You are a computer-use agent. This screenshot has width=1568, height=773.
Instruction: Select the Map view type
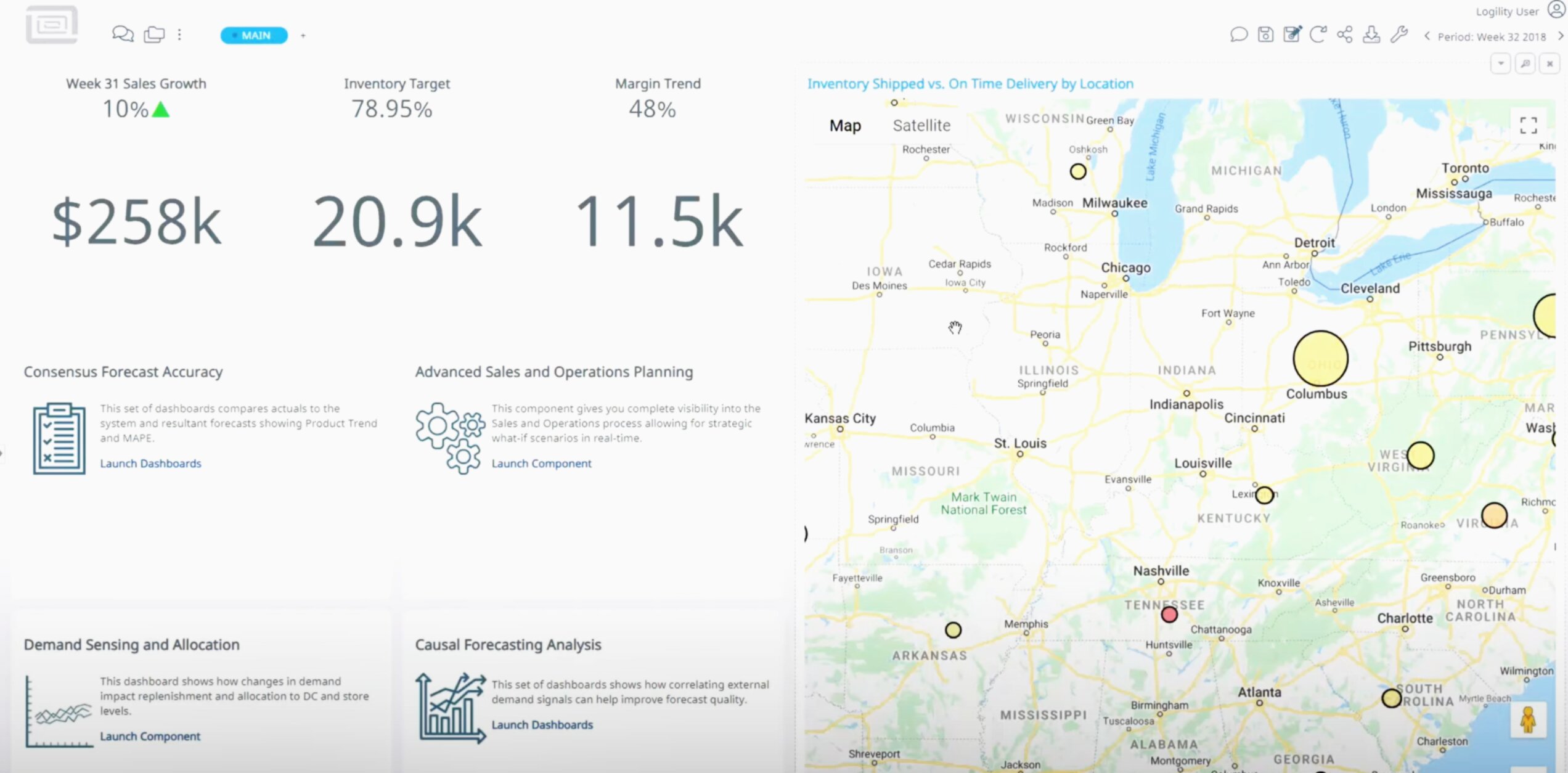[845, 126]
